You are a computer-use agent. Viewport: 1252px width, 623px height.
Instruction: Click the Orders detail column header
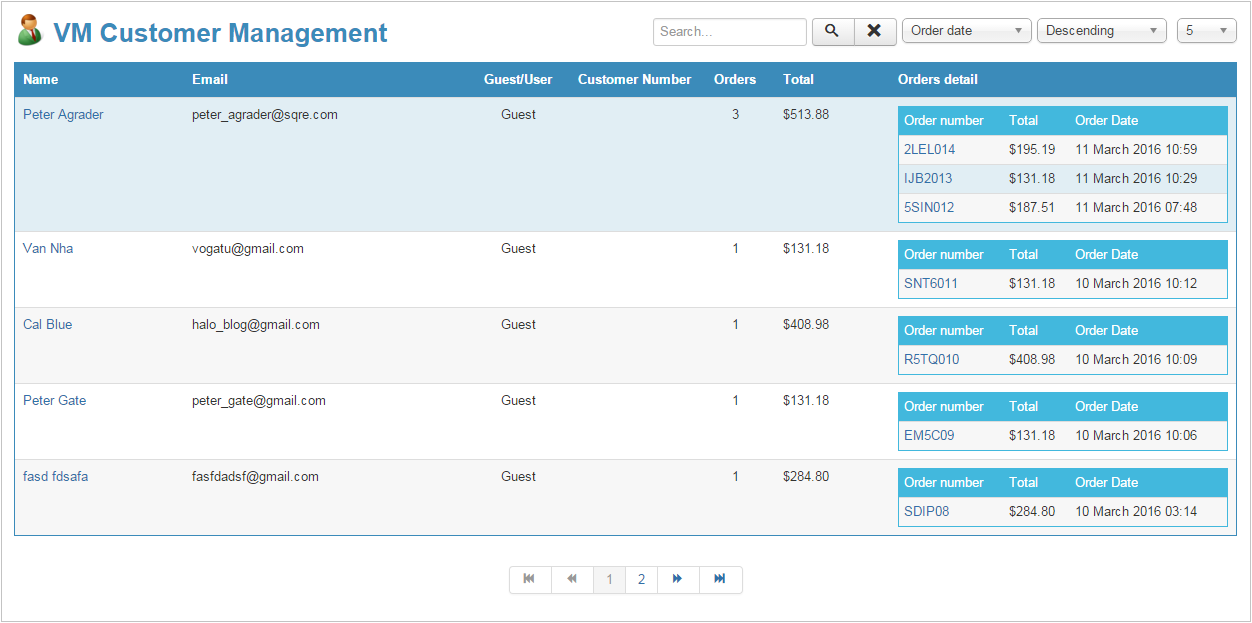click(x=938, y=80)
